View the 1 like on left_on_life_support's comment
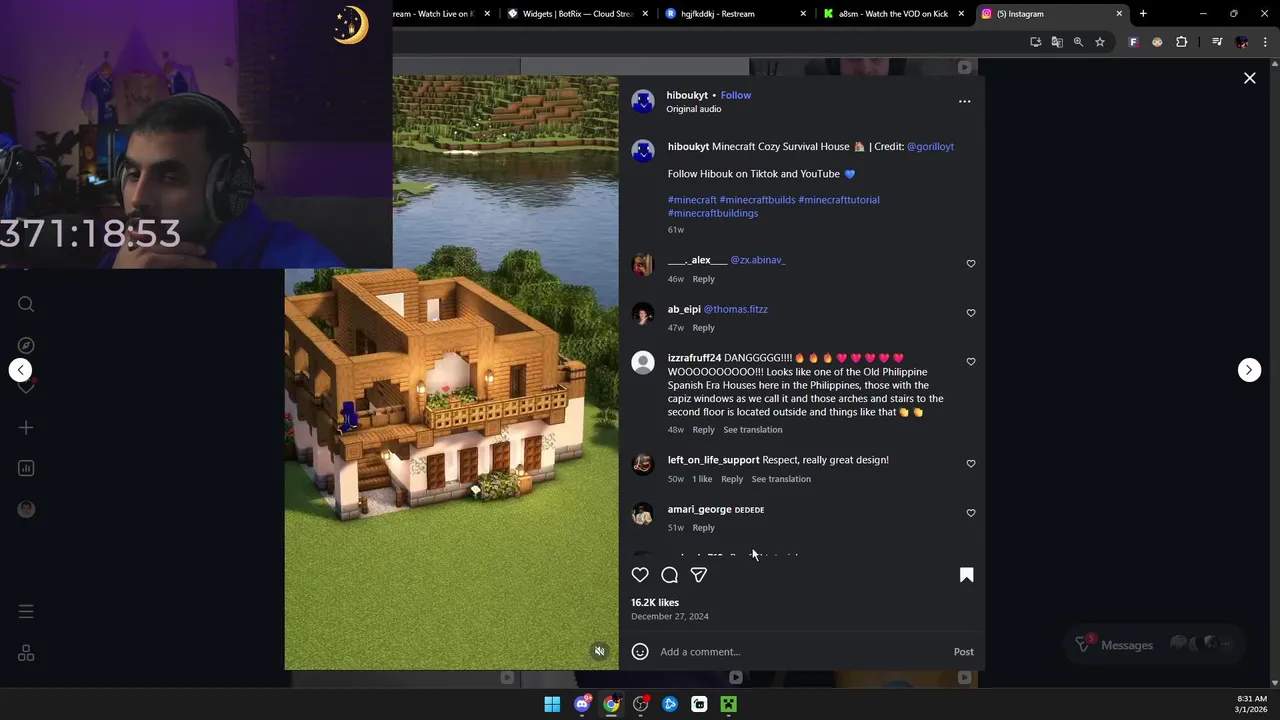 [702, 479]
